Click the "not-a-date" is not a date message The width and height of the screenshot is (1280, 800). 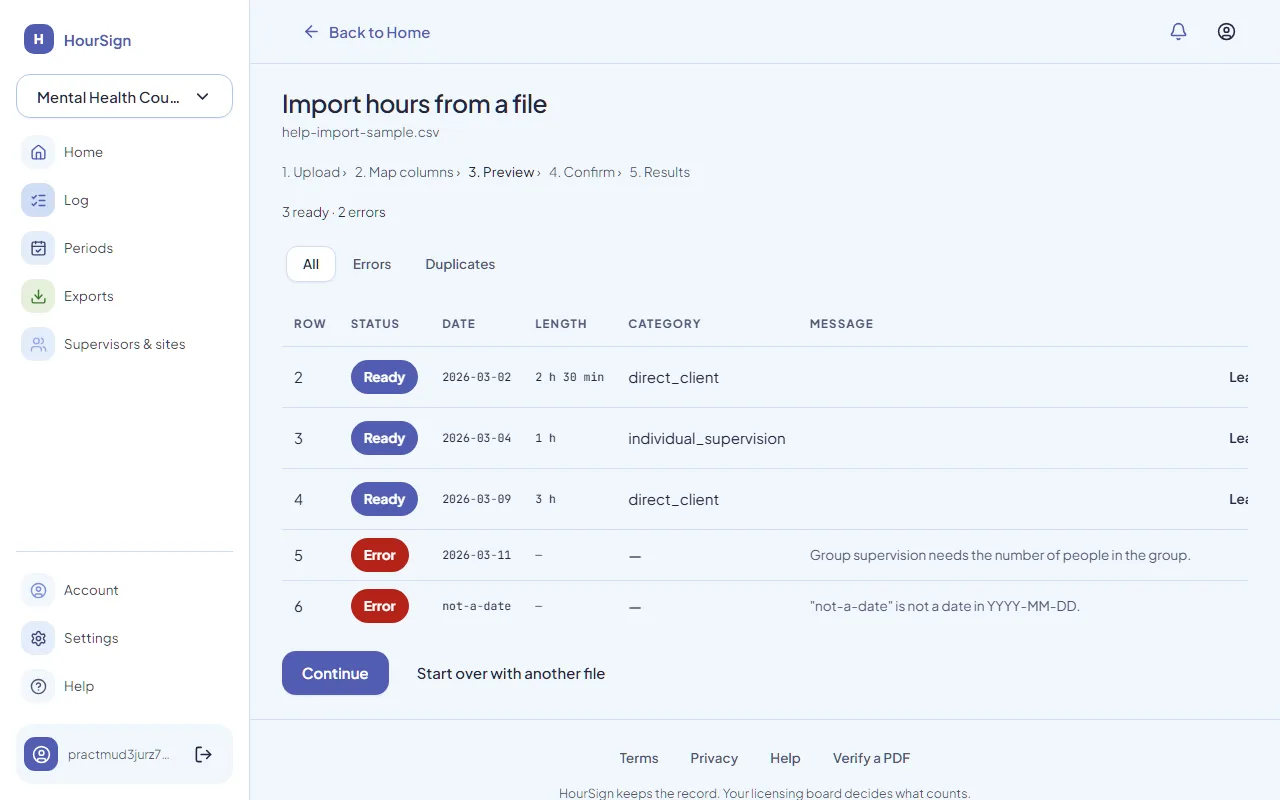(945, 606)
